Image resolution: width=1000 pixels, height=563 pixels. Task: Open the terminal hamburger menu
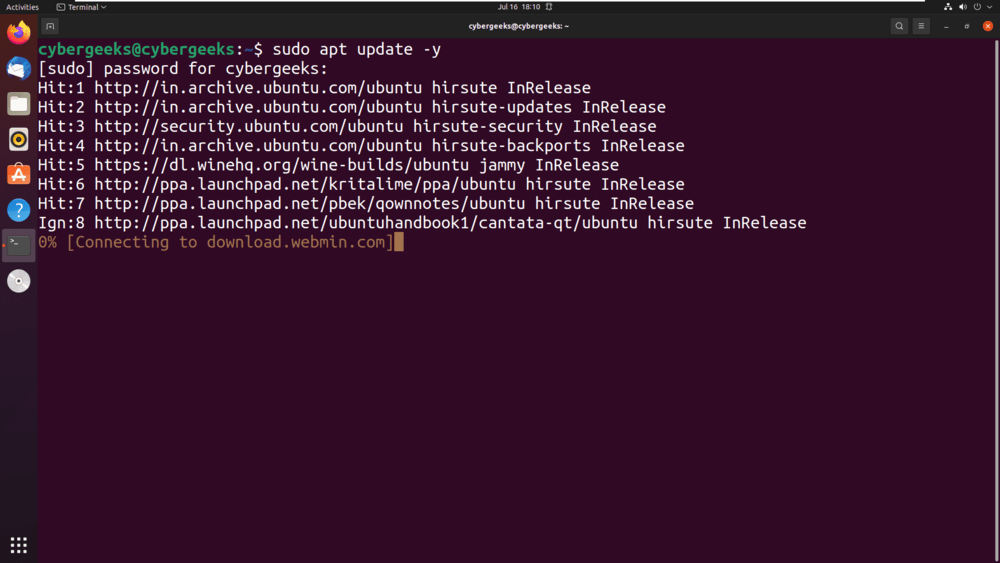coord(921,26)
